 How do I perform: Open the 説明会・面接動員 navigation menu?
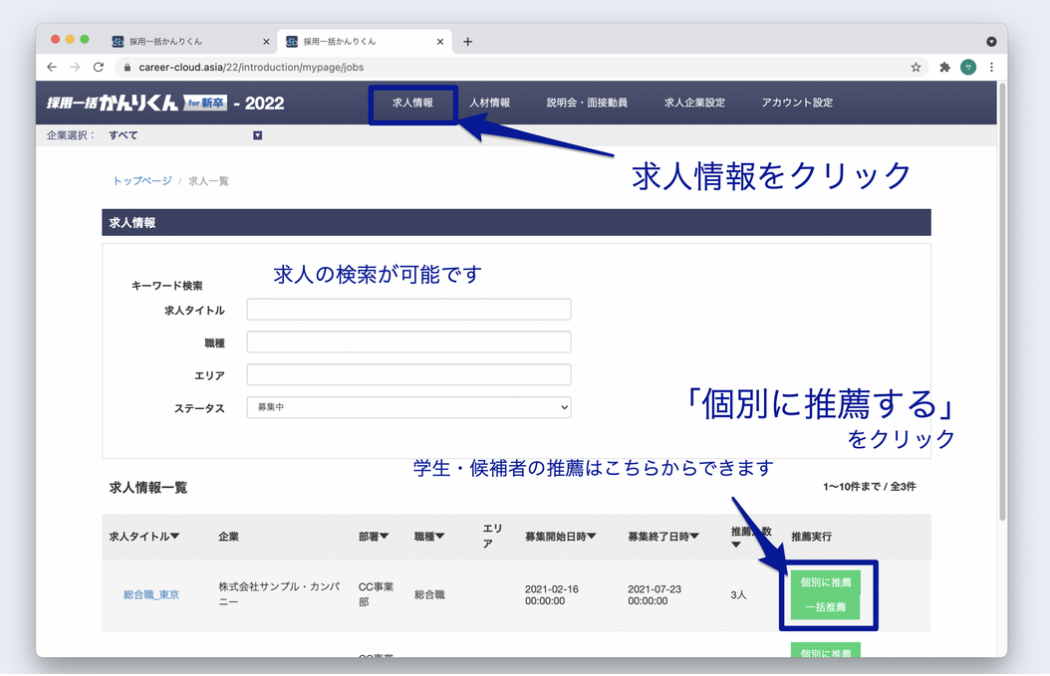pyautogui.click(x=588, y=102)
